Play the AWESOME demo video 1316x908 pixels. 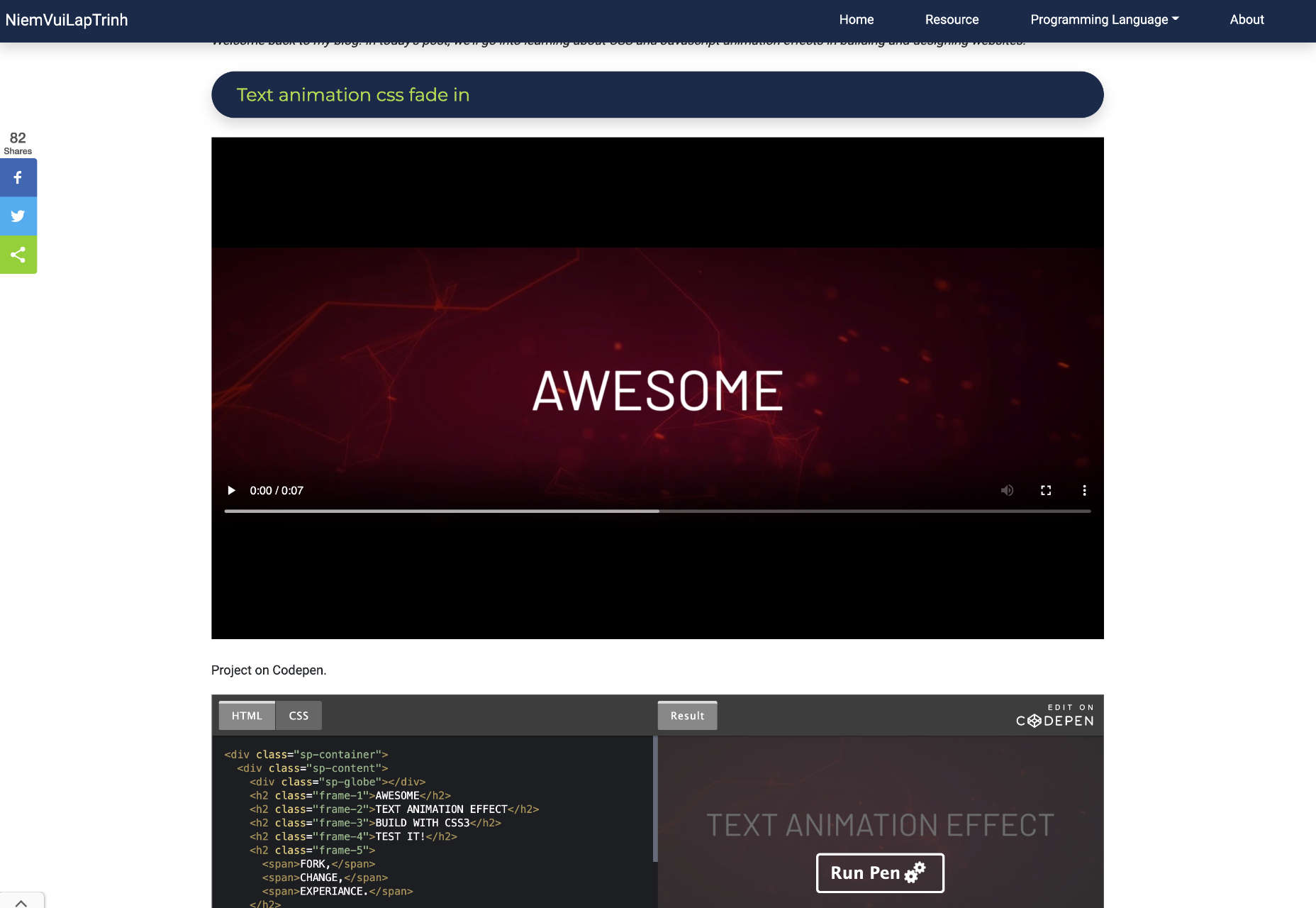pos(231,490)
